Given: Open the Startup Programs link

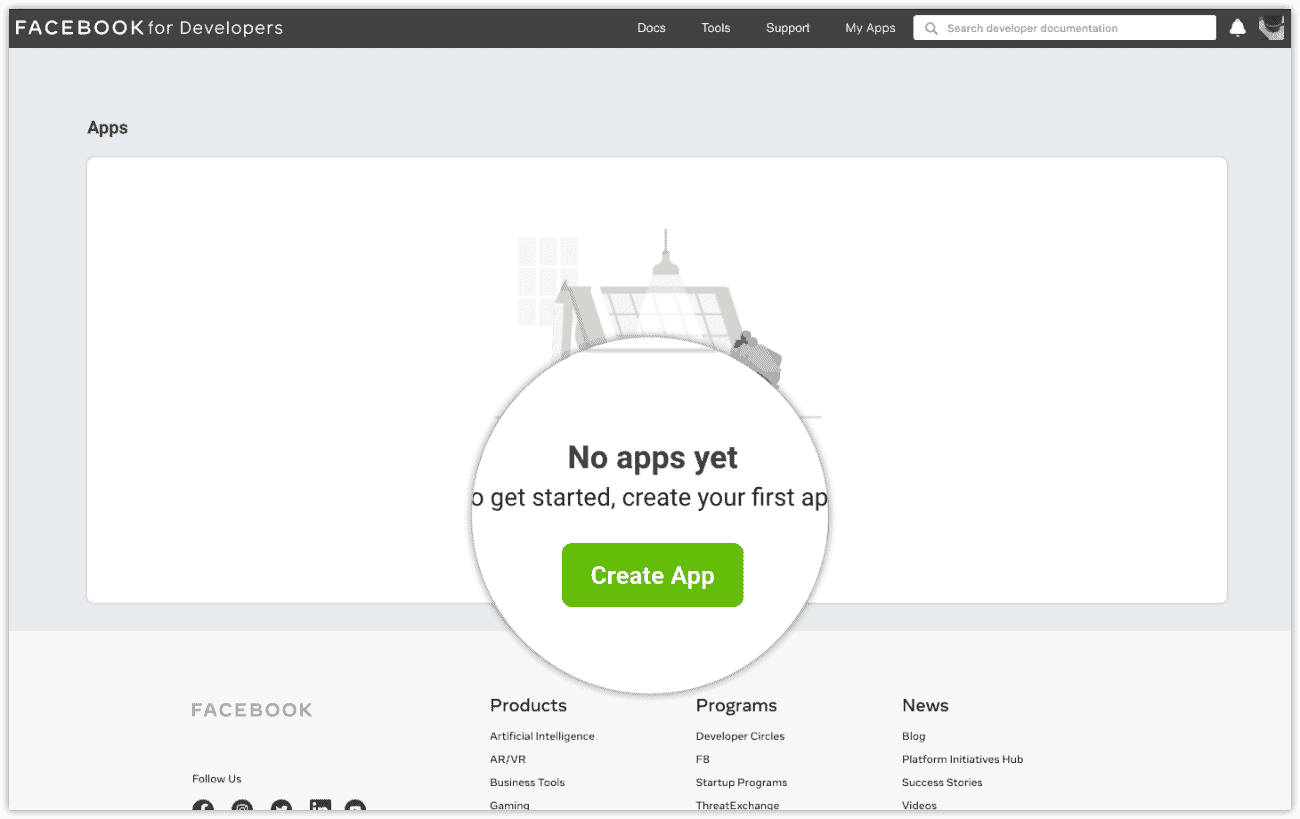Looking at the screenshot, I should (x=741, y=782).
